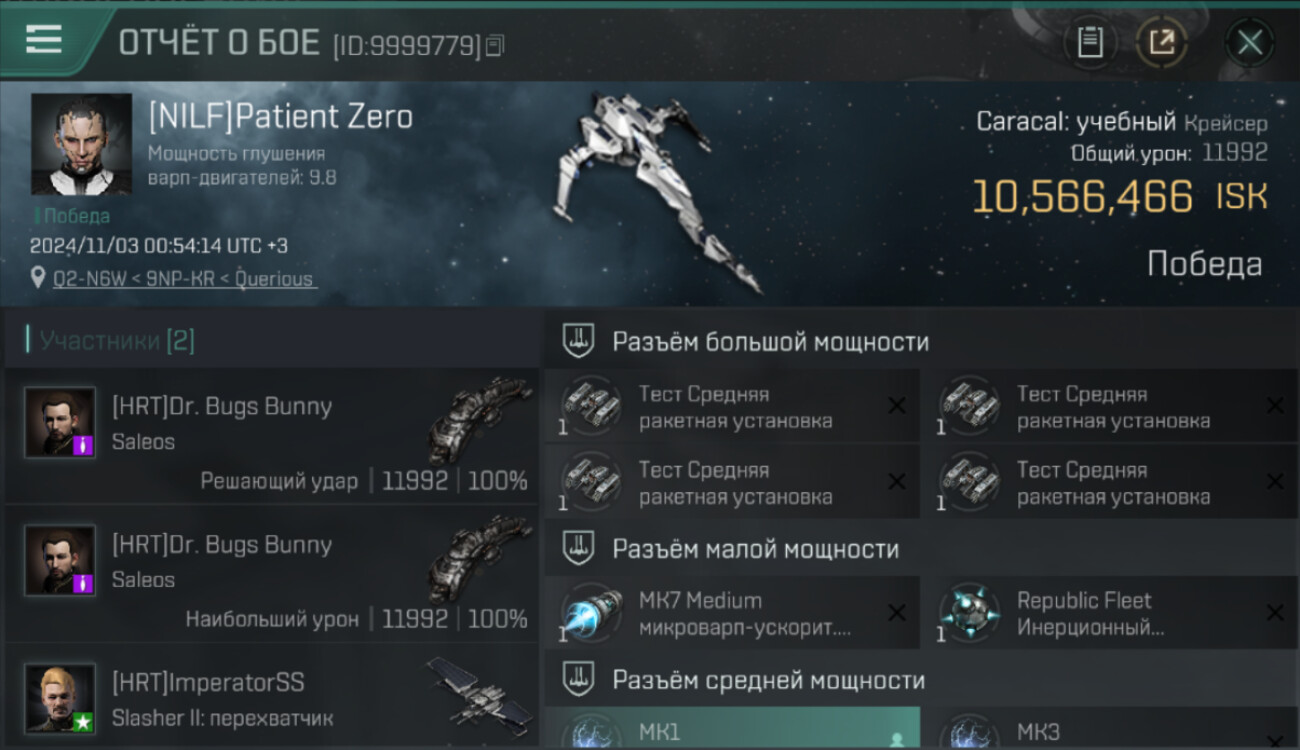Collapse the medium power slot section

920,680
